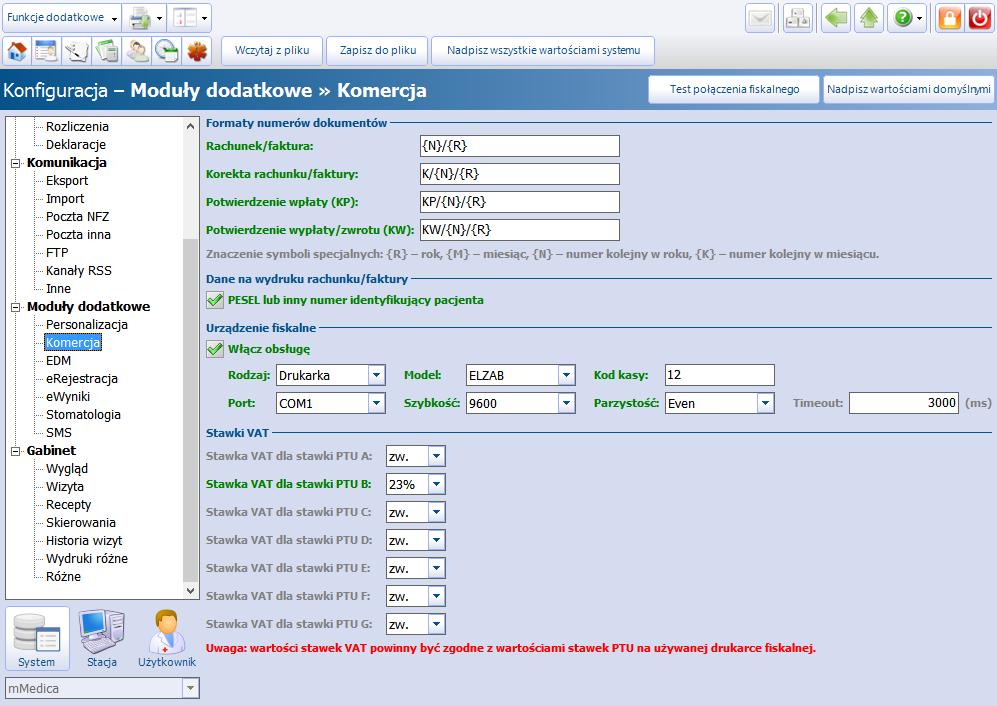Open the patients (people) toolbar icon
The width and height of the screenshot is (997, 706).
(137, 51)
